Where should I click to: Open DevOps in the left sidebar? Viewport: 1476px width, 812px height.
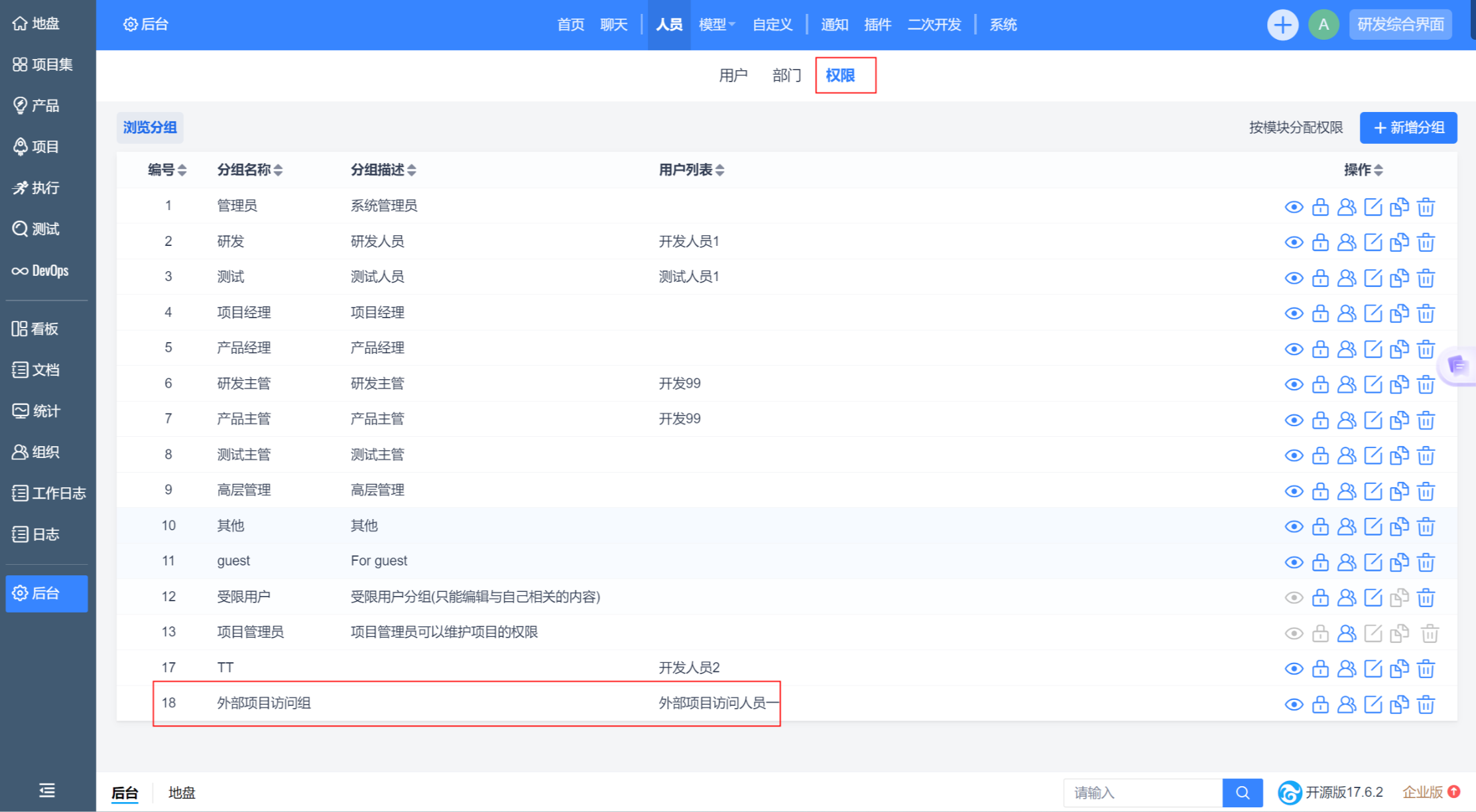(x=40, y=270)
